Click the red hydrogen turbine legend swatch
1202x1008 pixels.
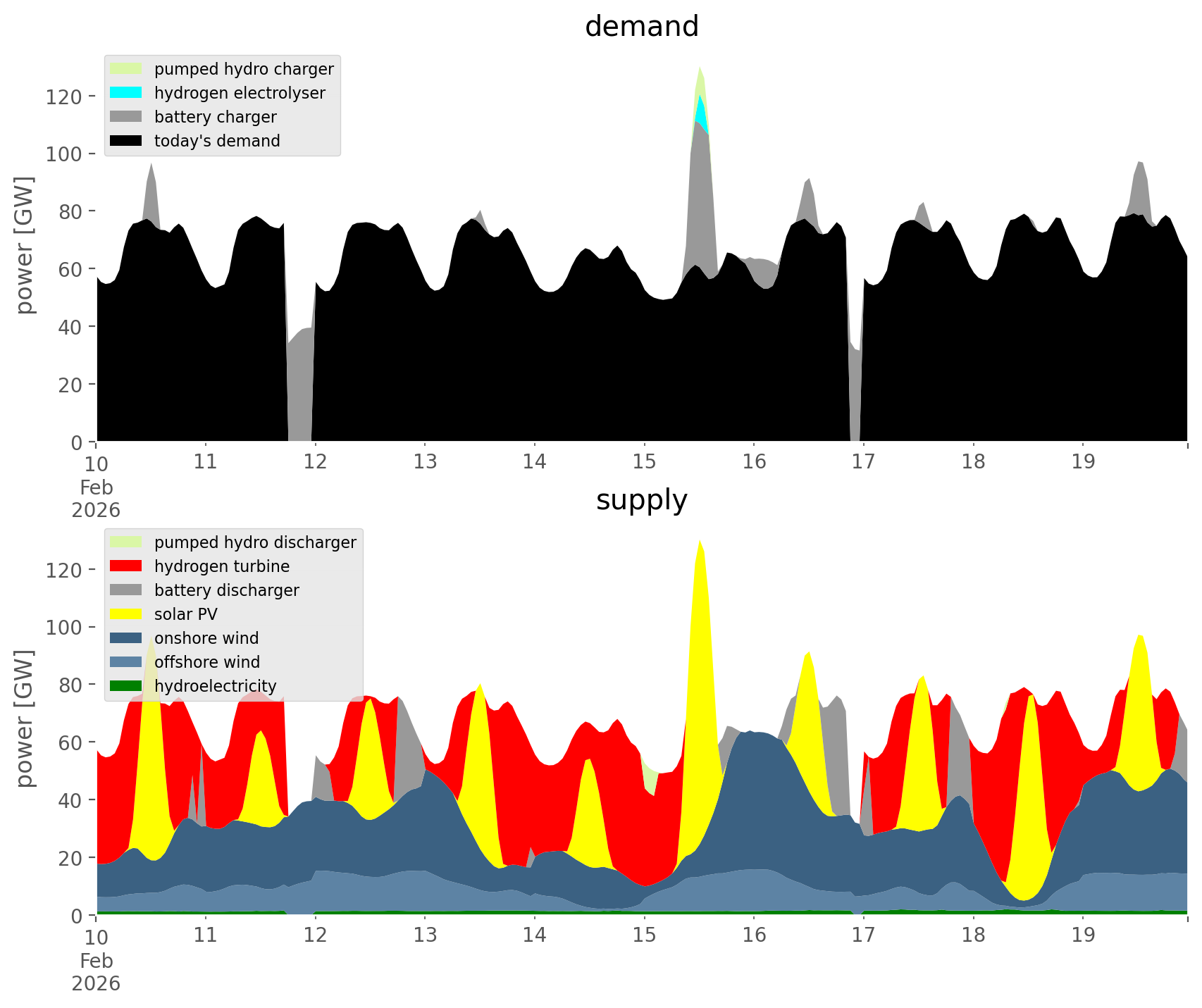pyautogui.click(x=126, y=566)
